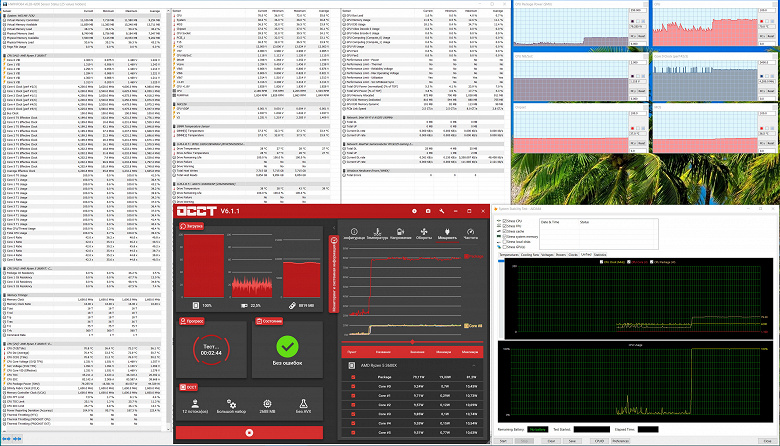Image resolution: width=780 pixels, height=446 pixels.
Task: Toggle Stress cache checkbox in AIDA64
Action: pyautogui.click(x=504, y=231)
